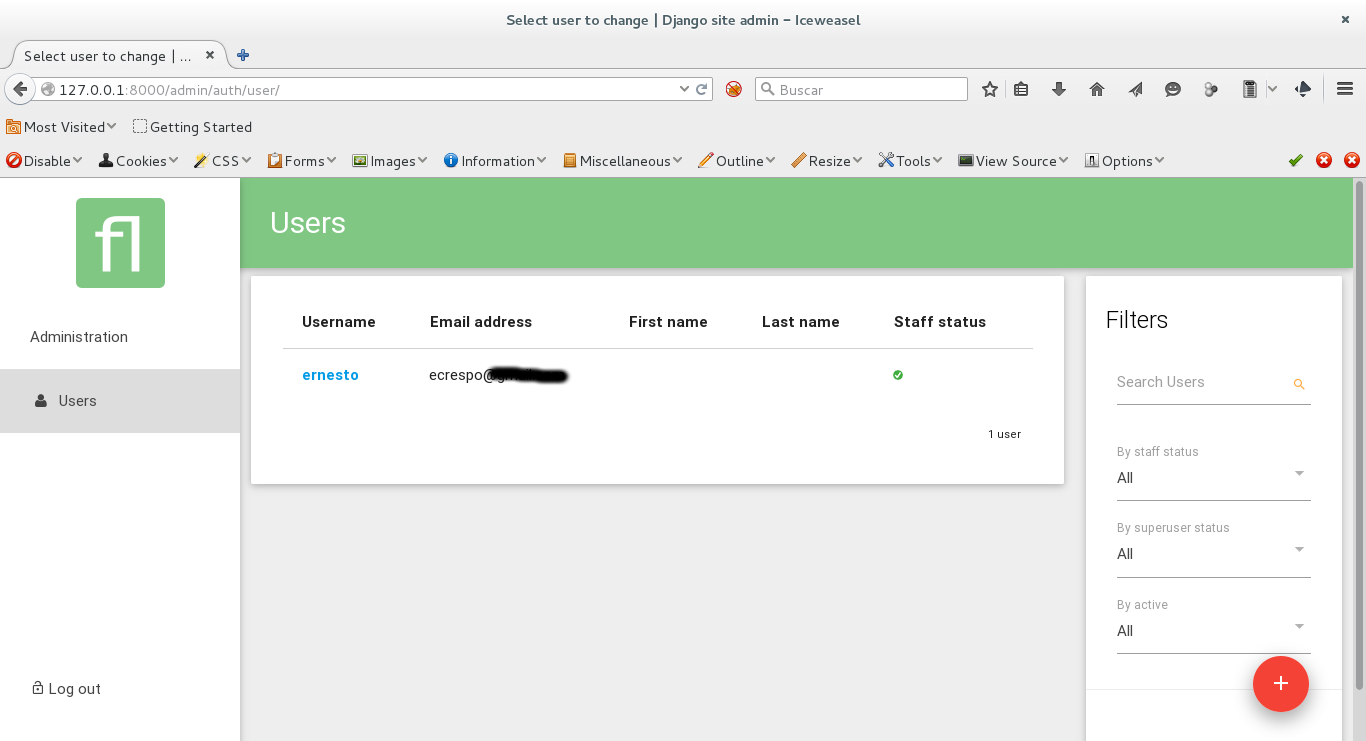The height and width of the screenshot is (741, 1366).
Task: Click the Search Users input field
Action: 1200,382
